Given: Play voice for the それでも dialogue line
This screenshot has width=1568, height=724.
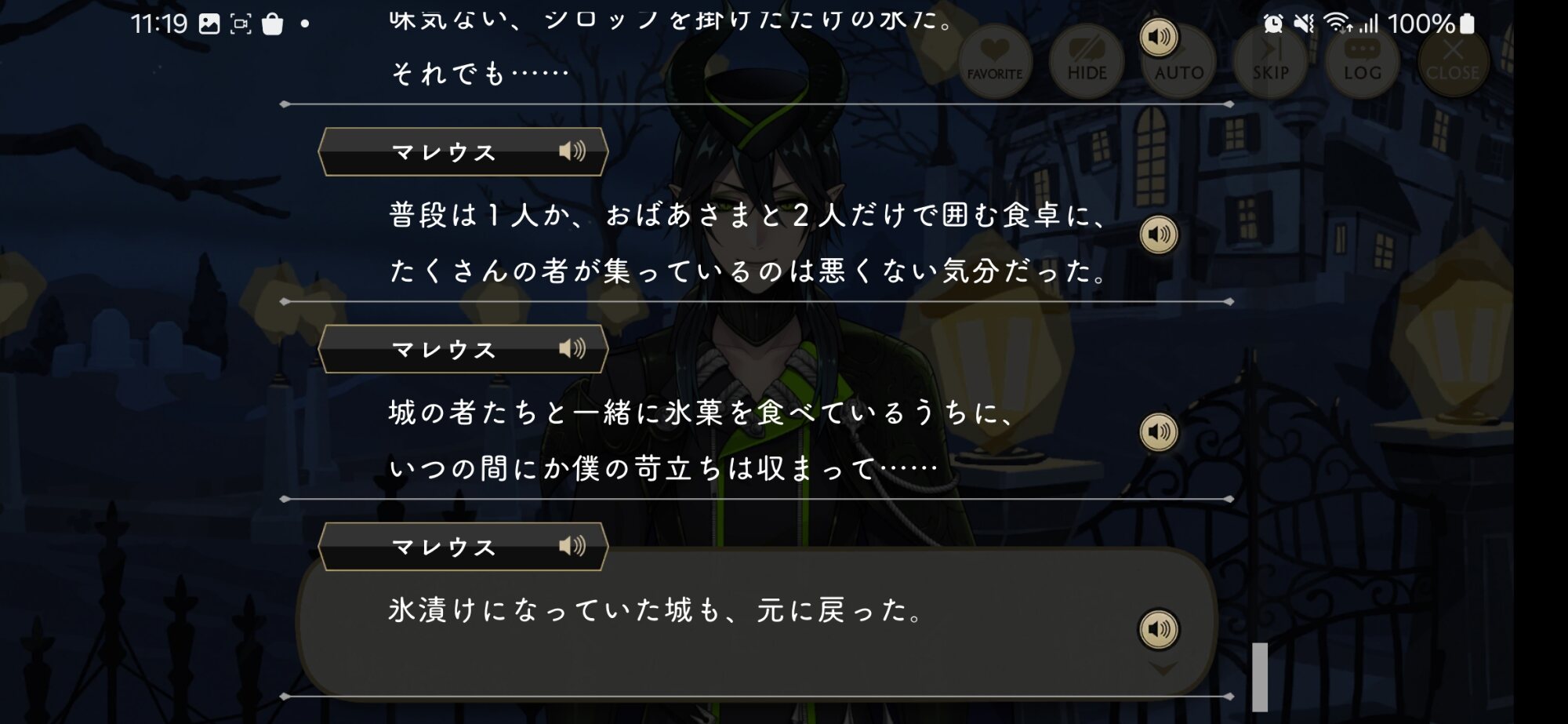Looking at the screenshot, I should click(1158, 37).
